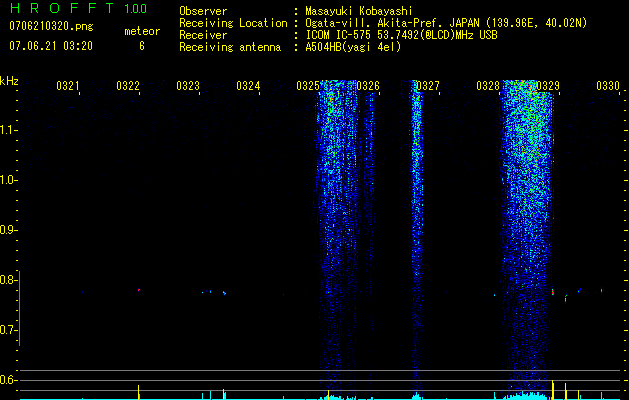Image resolution: width=629 pixels, height=400 pixels.
Task: Click the 'Receiving Location' label
Action: click(x=233, y=23)
